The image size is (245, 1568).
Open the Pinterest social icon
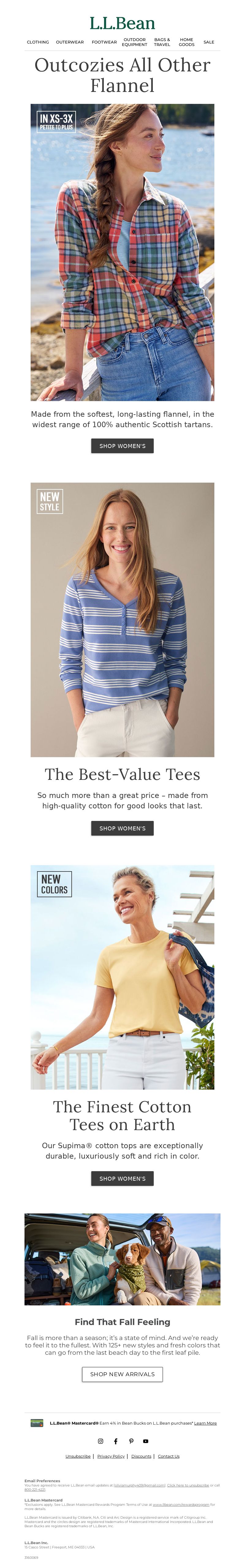(131, 1441)
